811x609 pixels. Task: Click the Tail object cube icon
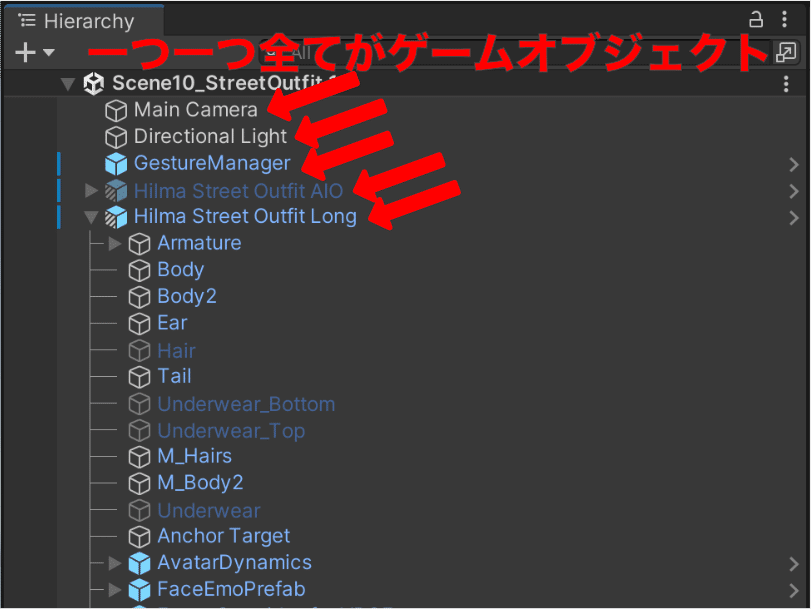[x=139, y=377]
